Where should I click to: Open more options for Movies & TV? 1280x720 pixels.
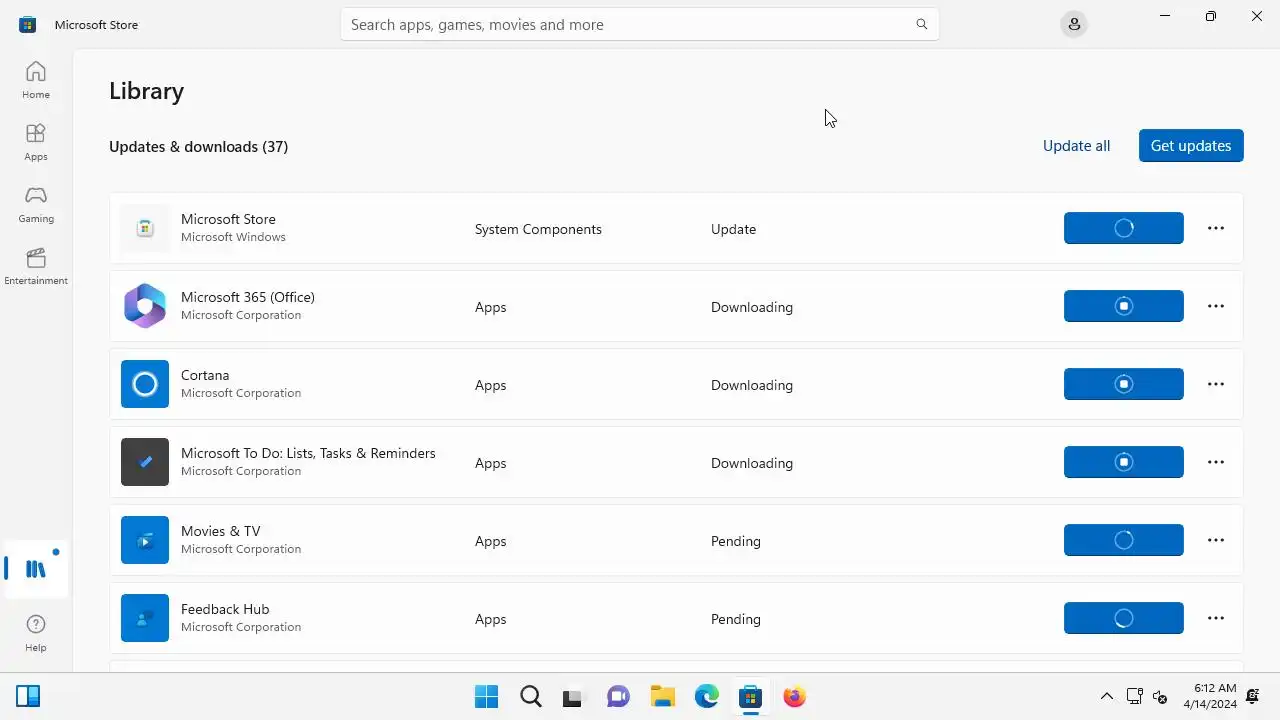1216,540
